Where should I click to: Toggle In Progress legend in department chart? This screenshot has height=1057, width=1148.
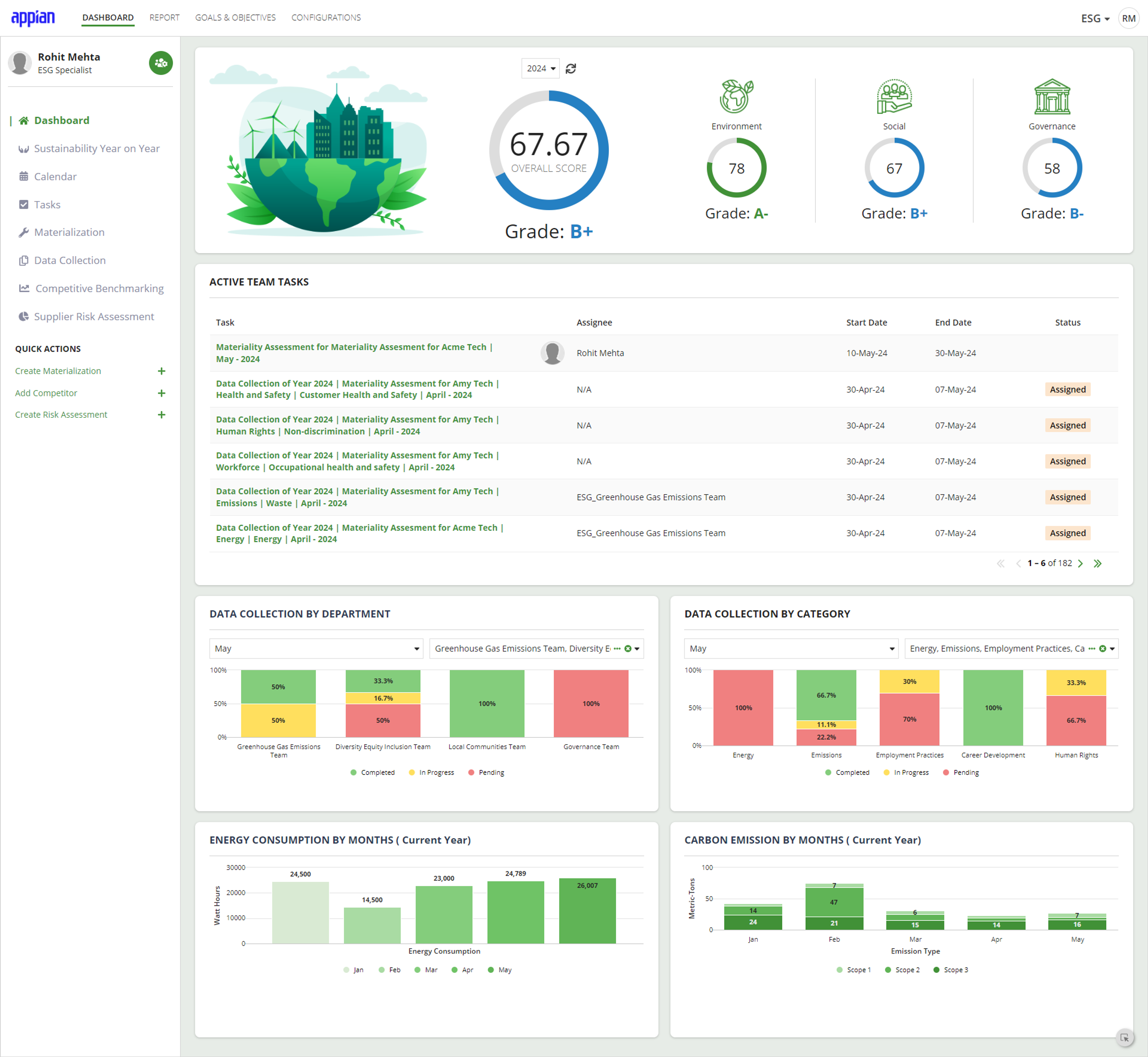click(x=431, y=773)
